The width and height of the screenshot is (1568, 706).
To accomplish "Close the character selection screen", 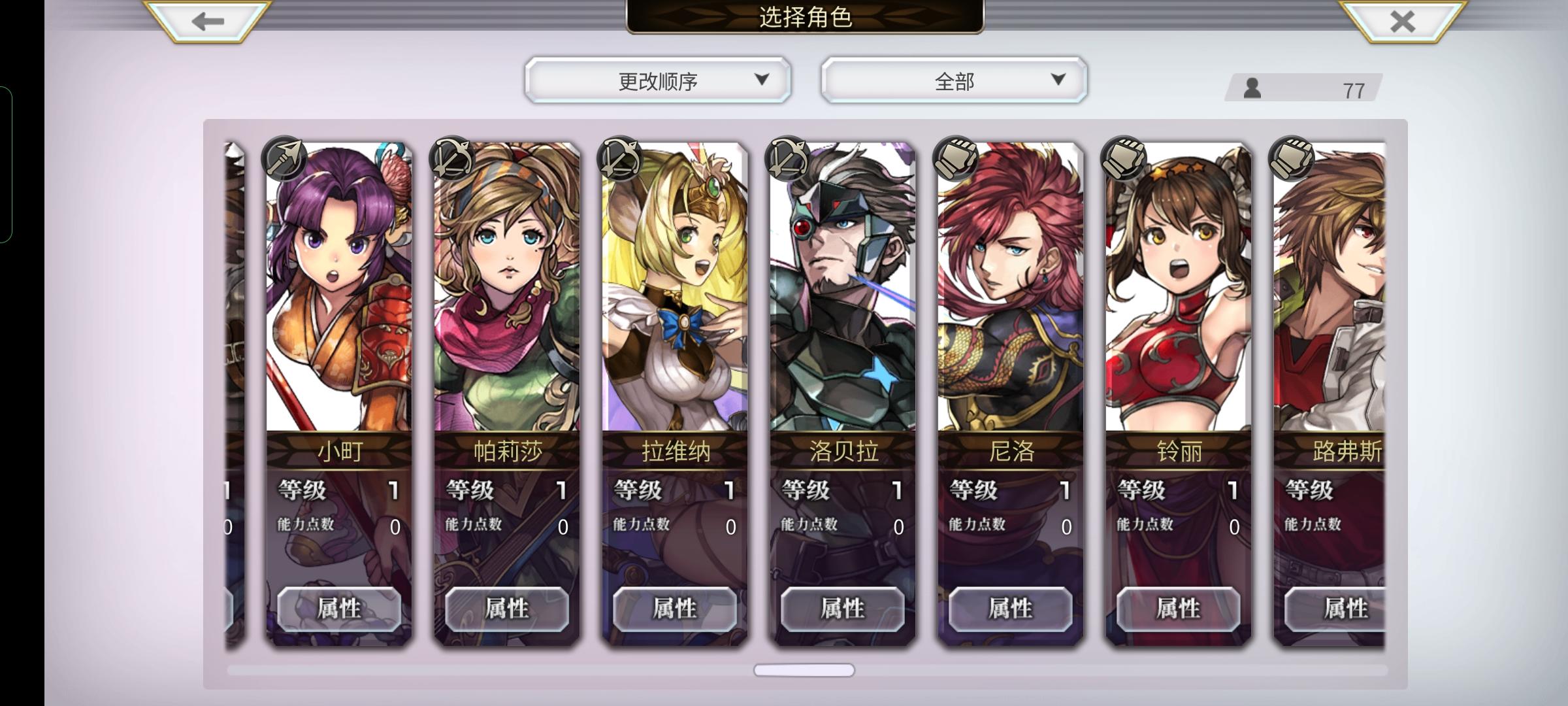I will pyautogui.click(x=1402, y=21).
